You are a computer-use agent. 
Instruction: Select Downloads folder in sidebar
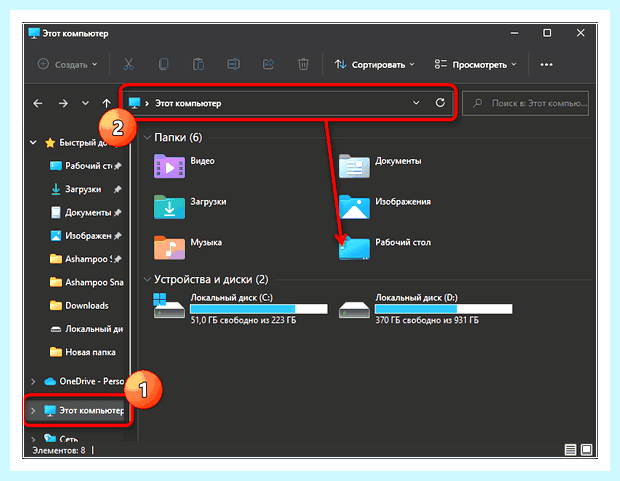pos(79,305)
